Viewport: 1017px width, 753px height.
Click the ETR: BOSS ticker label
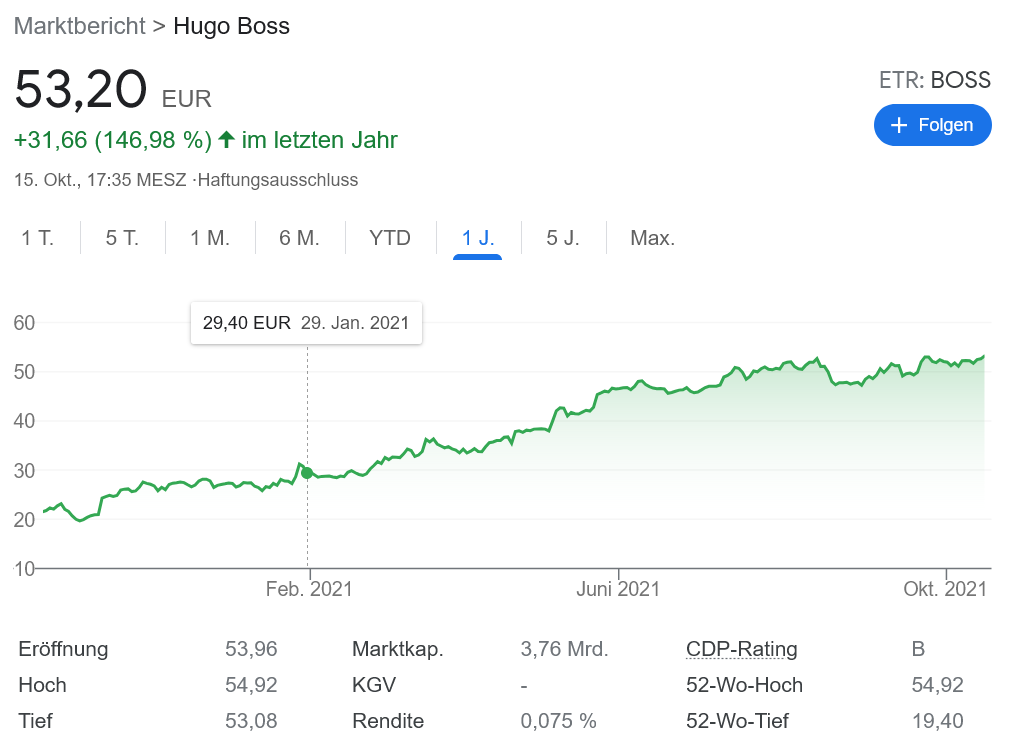click(934, 80)
